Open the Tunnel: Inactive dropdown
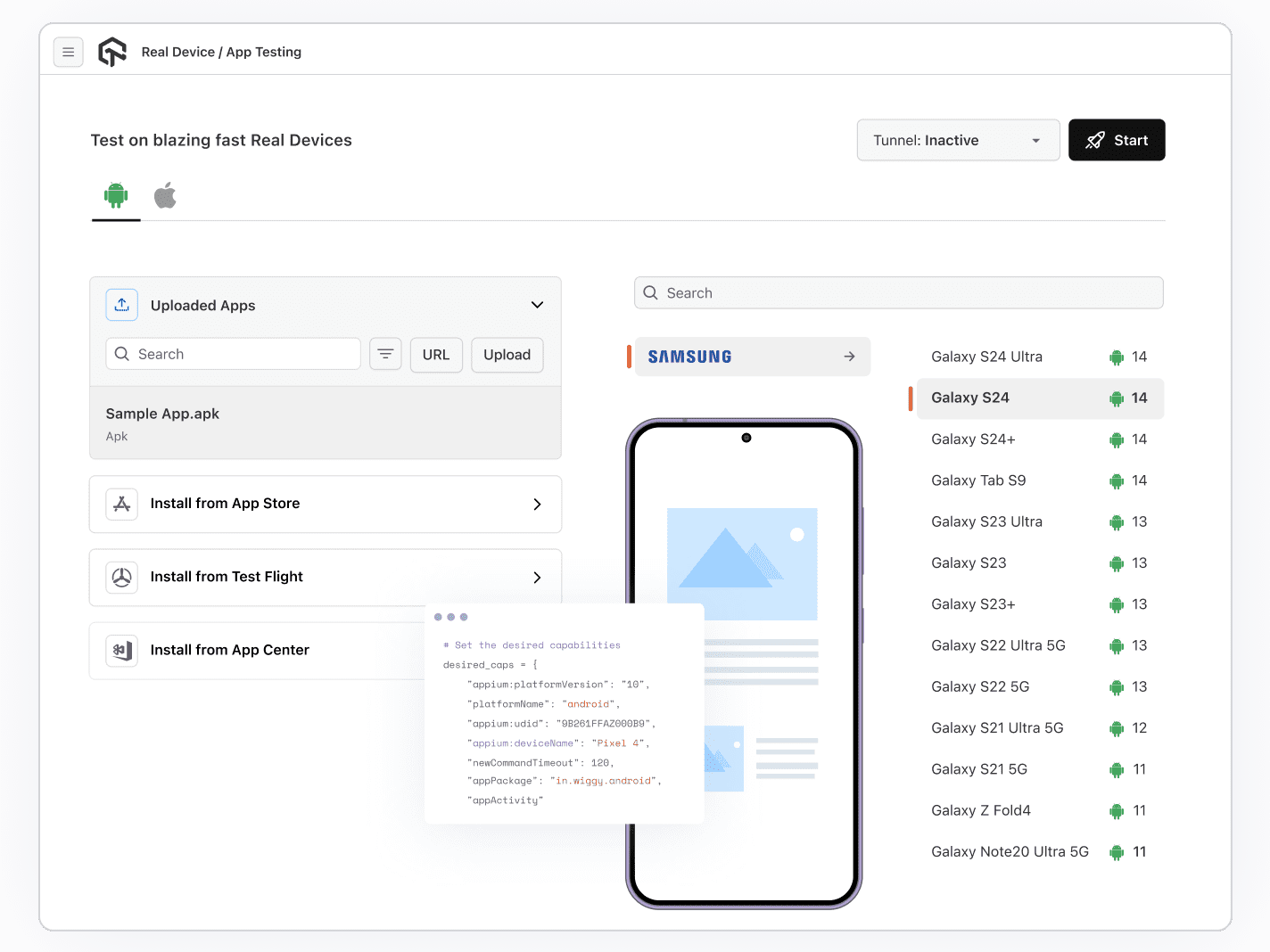The image size is (1270, 952). (x=958, y=140)
